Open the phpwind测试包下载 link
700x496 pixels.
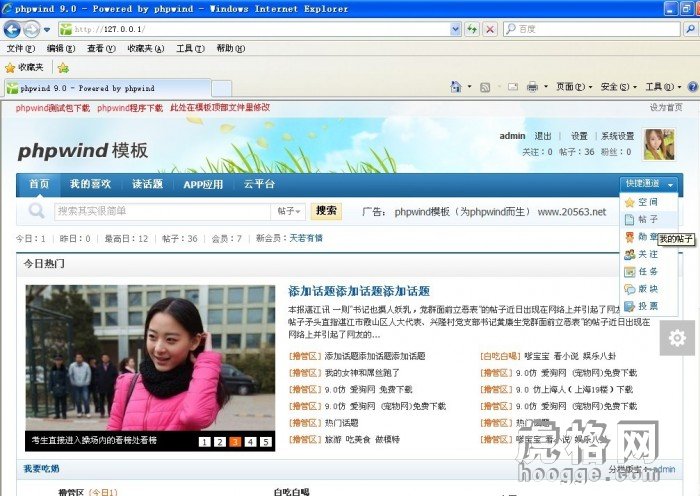53,108
